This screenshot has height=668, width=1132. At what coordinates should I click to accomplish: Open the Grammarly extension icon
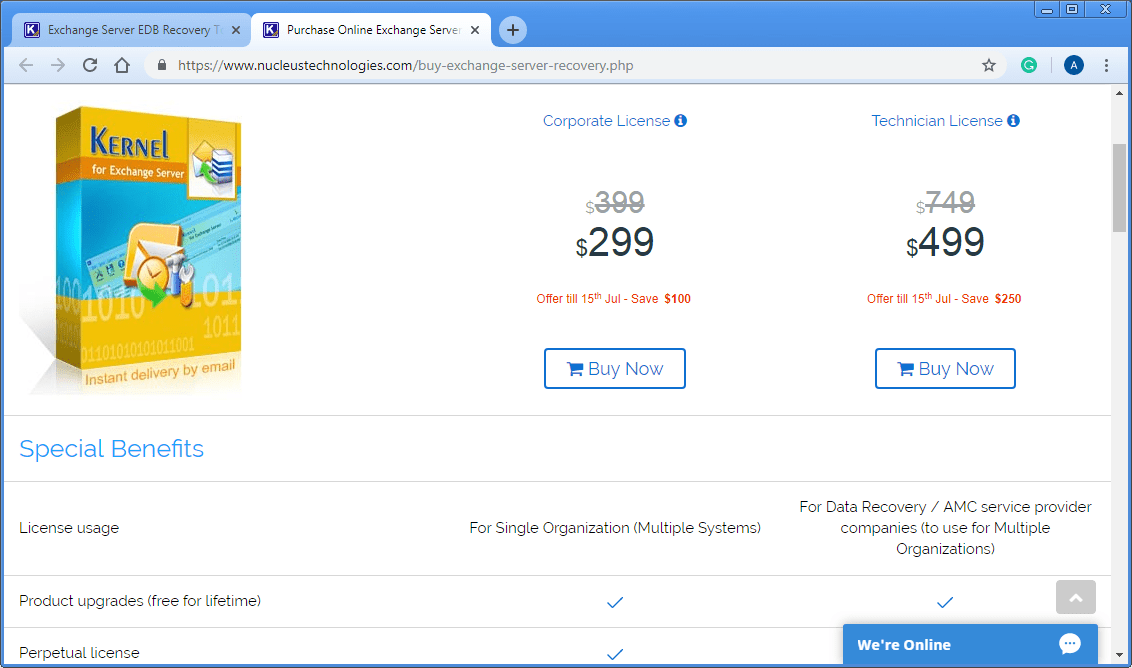[1029, 65]
